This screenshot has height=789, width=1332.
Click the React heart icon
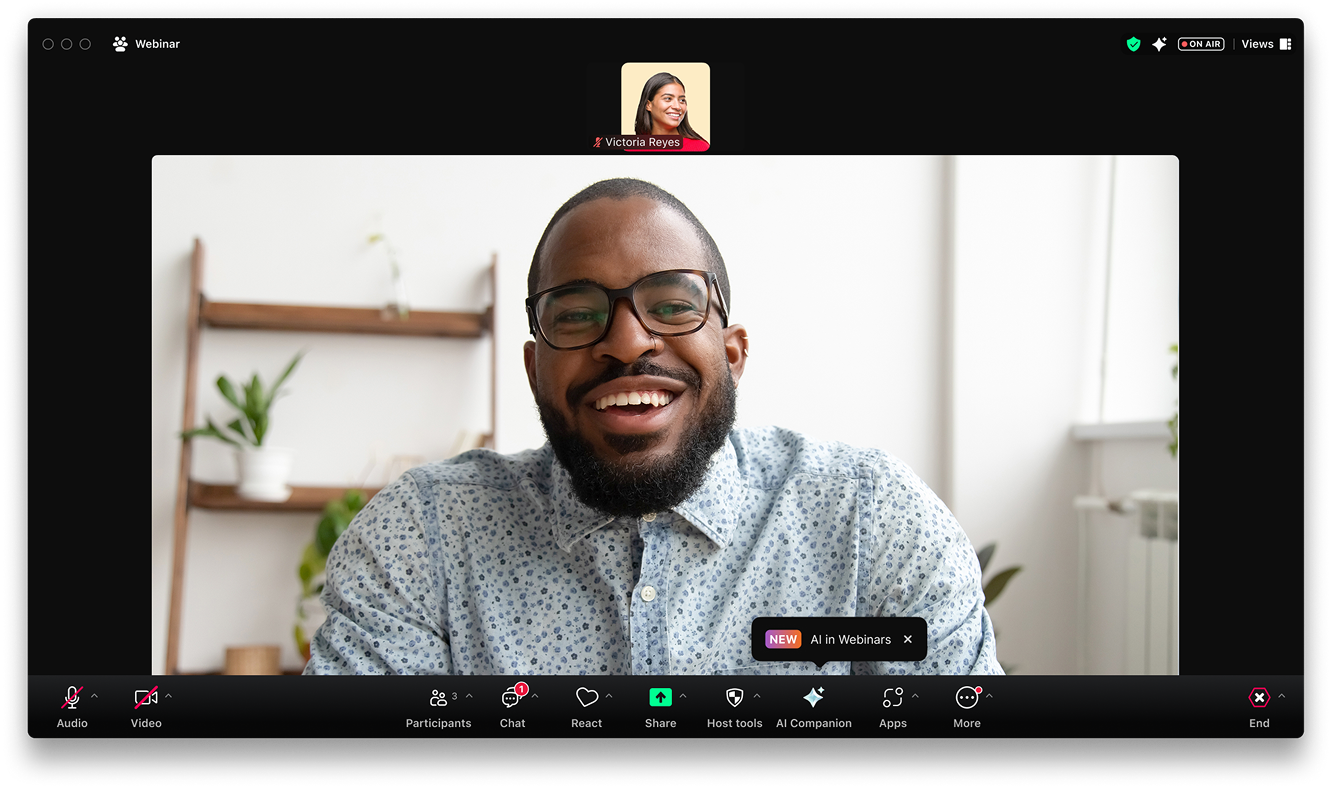(x=586, y=698)
